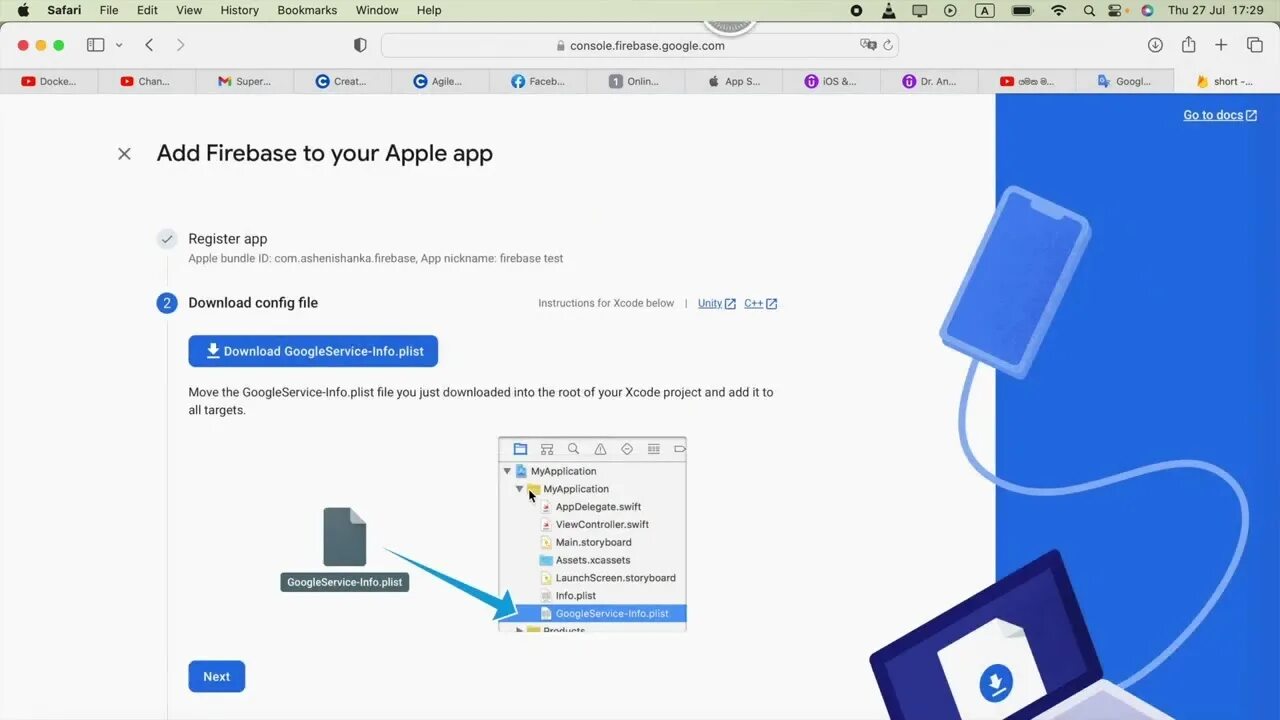Close the Add Firebase setup wizard
This screenshot has height=720, width=1280.
click(124, 154)
